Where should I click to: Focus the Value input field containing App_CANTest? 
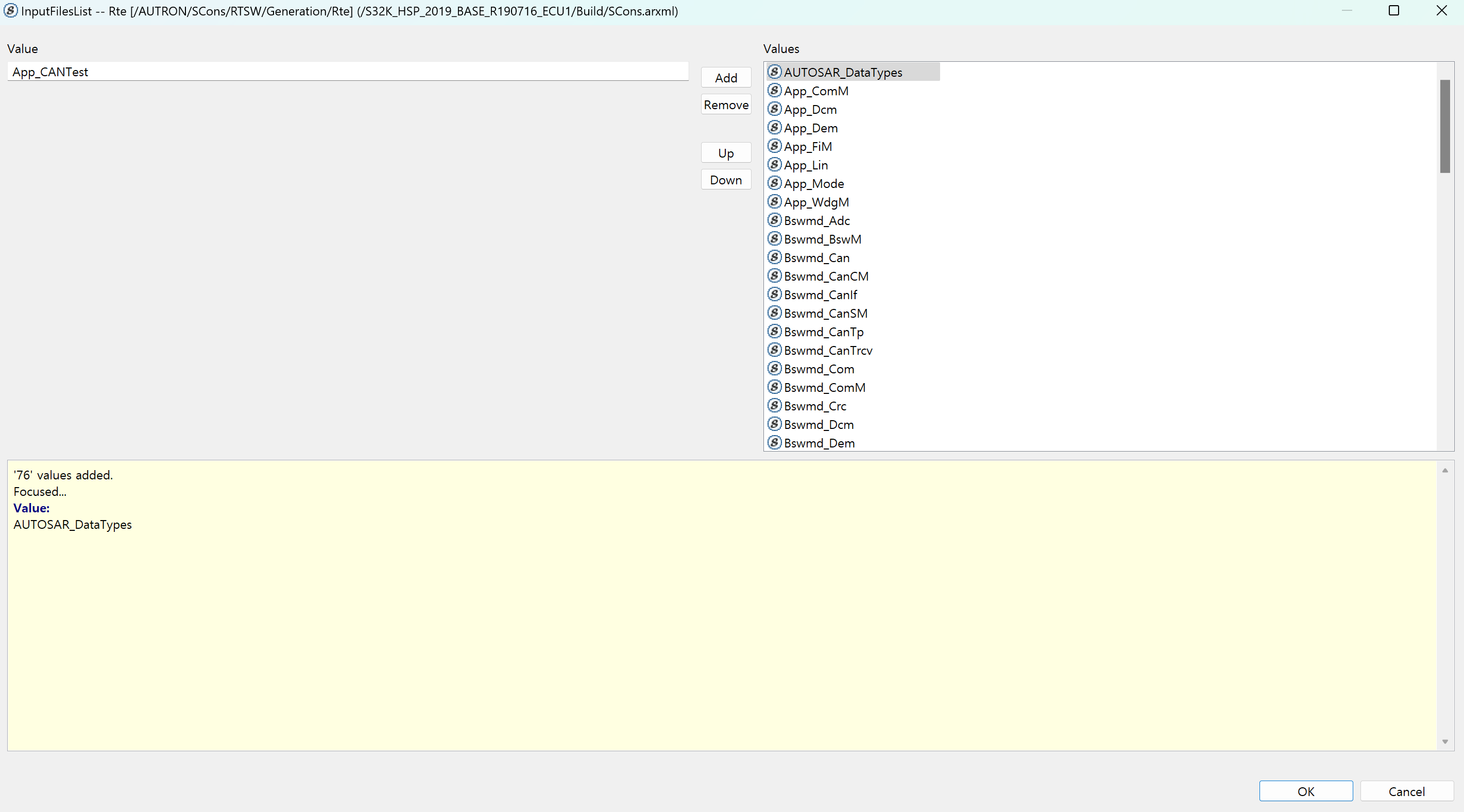348,72
